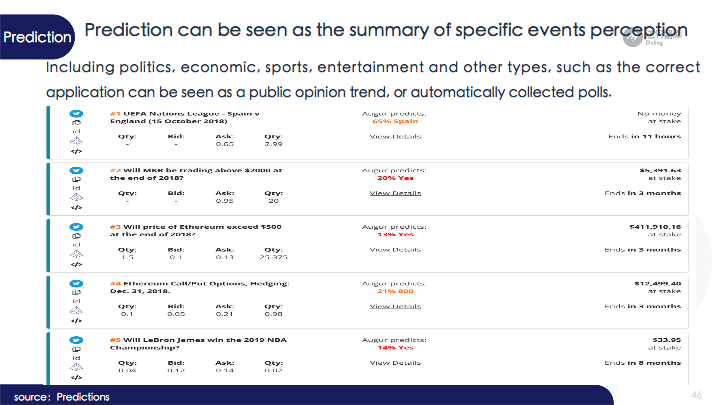This screenshot has height=405, width=720.
Task: Click the Twitter share icon for UEFA market
Action: point(76,113)
